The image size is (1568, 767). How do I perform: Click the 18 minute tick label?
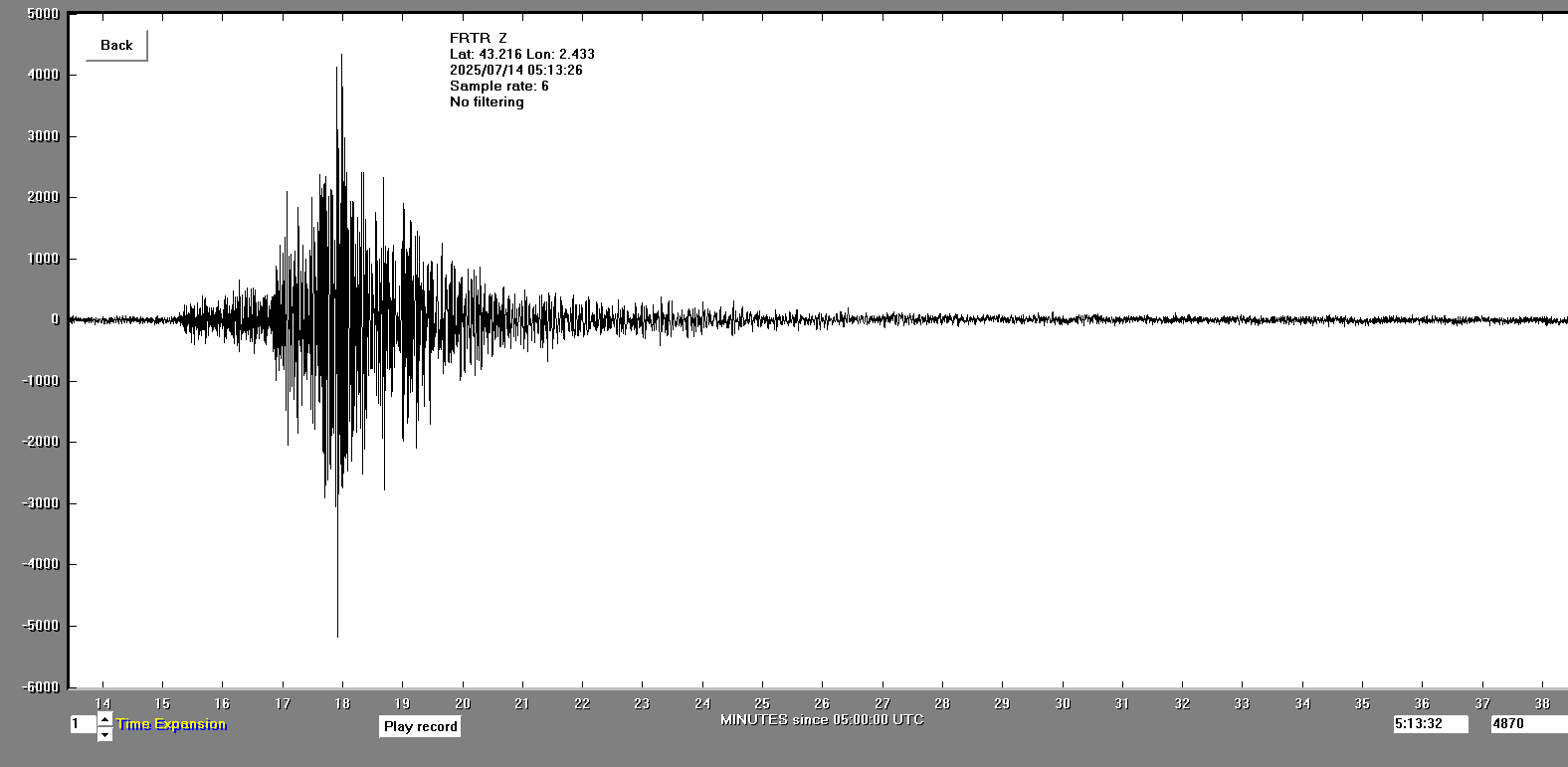[x=342, y=703]
